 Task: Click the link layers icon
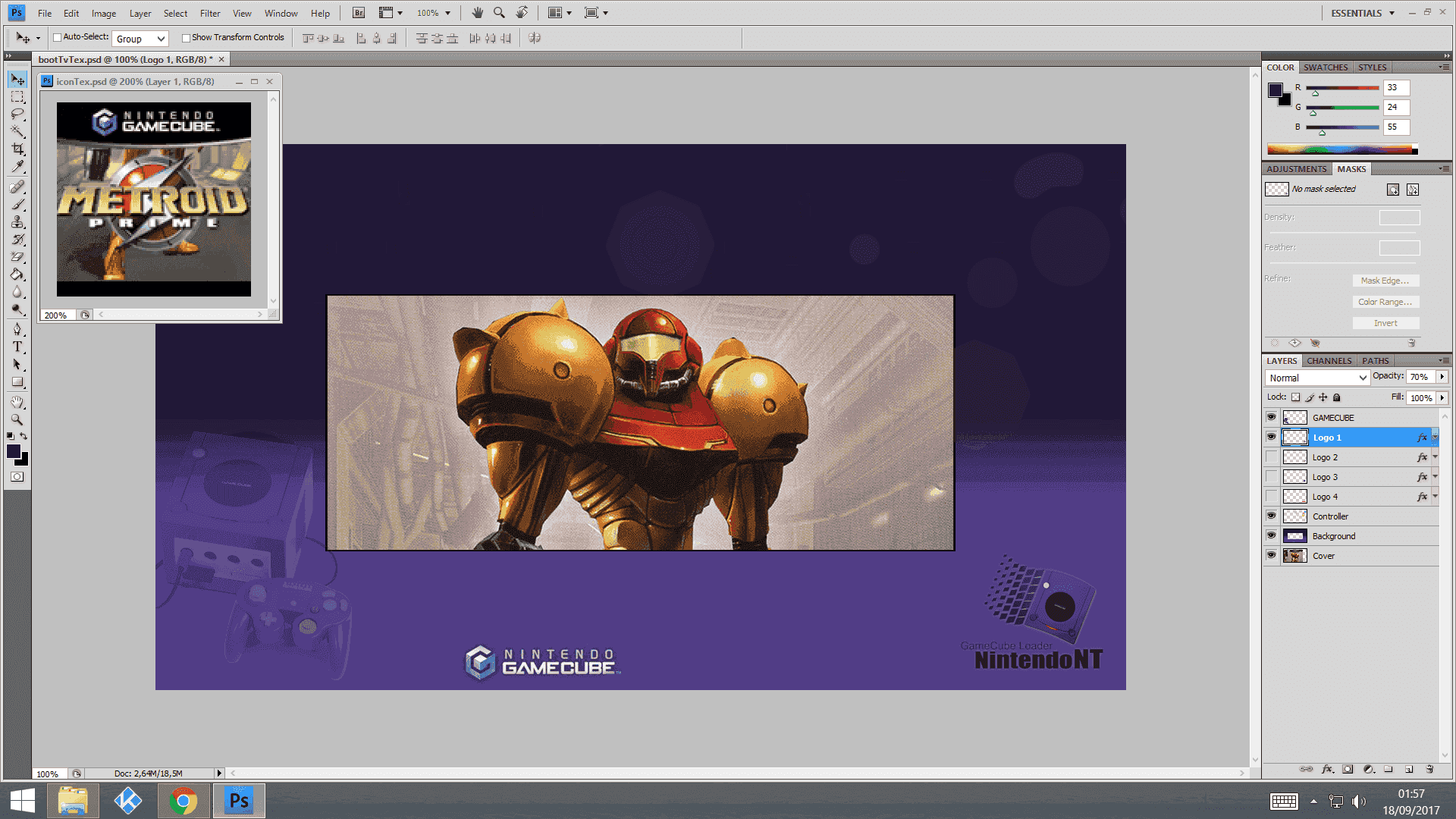pos(1306,769)
